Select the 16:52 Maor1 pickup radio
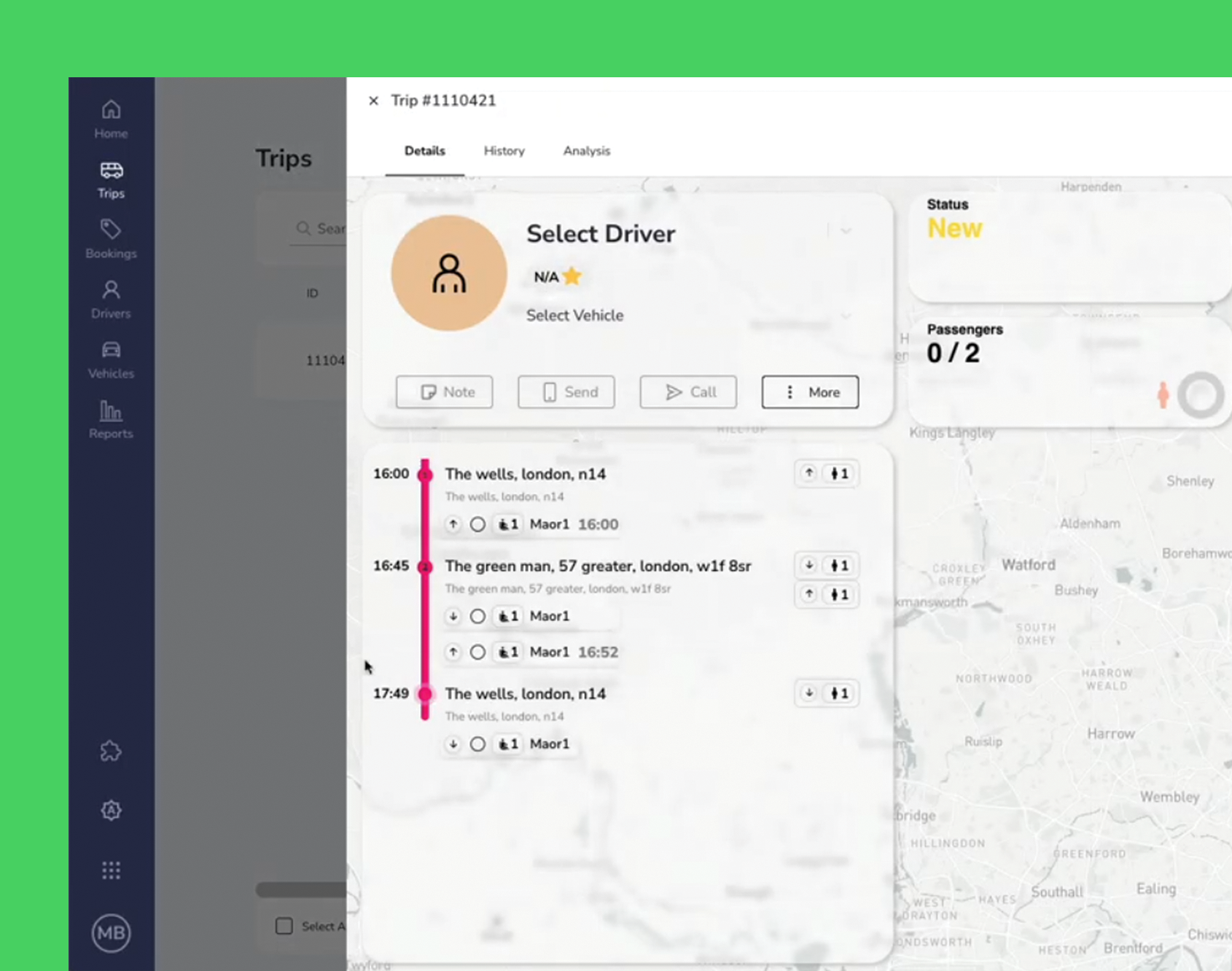 477,652
